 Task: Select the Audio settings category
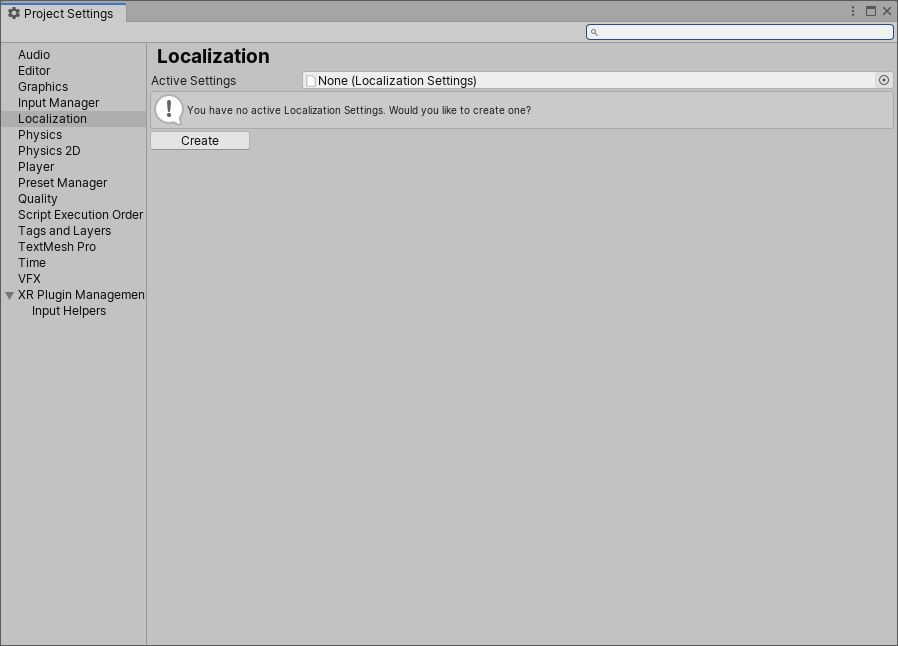pos(34,55)
